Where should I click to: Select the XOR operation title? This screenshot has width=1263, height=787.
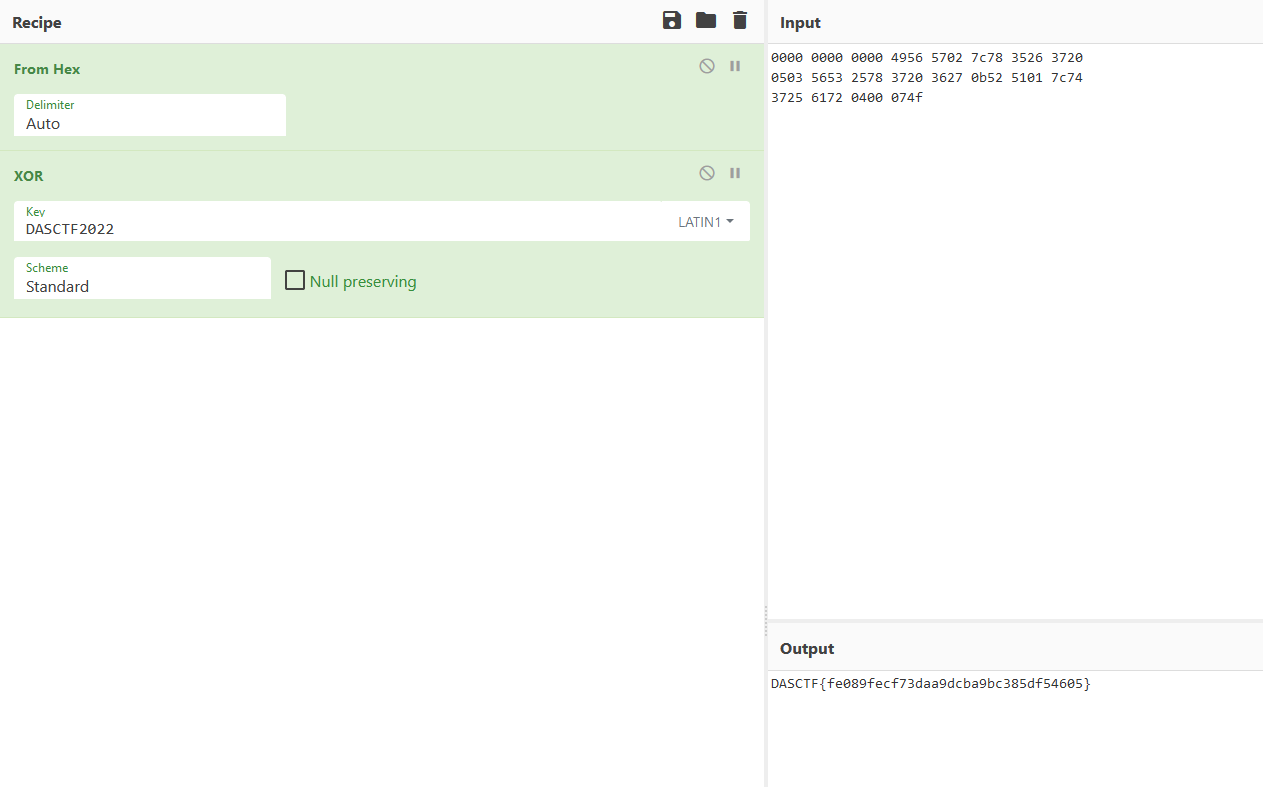pyautogui.click(x=29, y=176)
